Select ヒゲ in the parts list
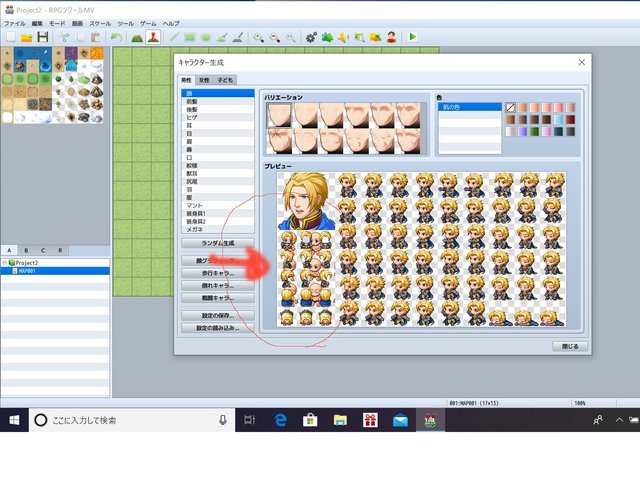The height and width of the screenshot is (480, 640). (218, 118)
